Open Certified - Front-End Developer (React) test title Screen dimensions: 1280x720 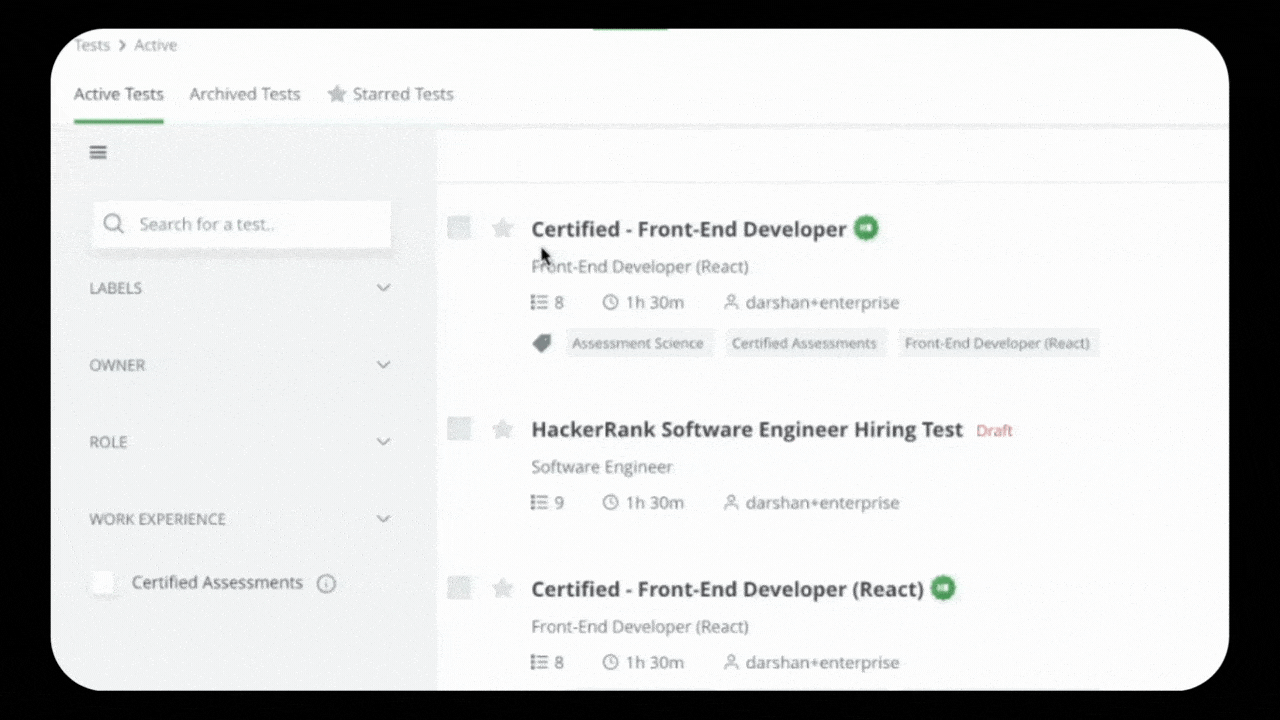pos(727,589)
